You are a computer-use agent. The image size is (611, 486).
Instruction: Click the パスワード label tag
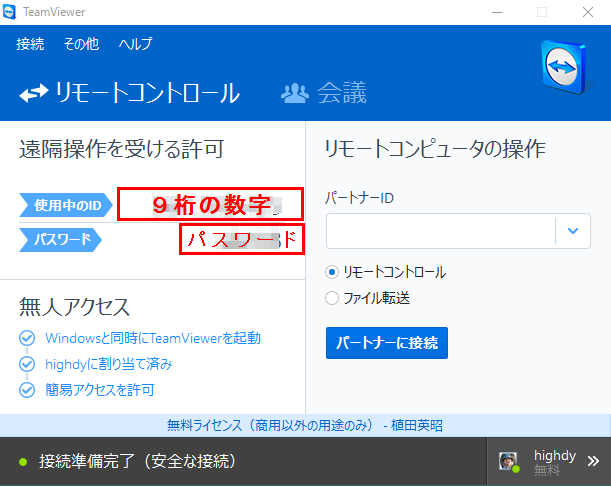60,239
